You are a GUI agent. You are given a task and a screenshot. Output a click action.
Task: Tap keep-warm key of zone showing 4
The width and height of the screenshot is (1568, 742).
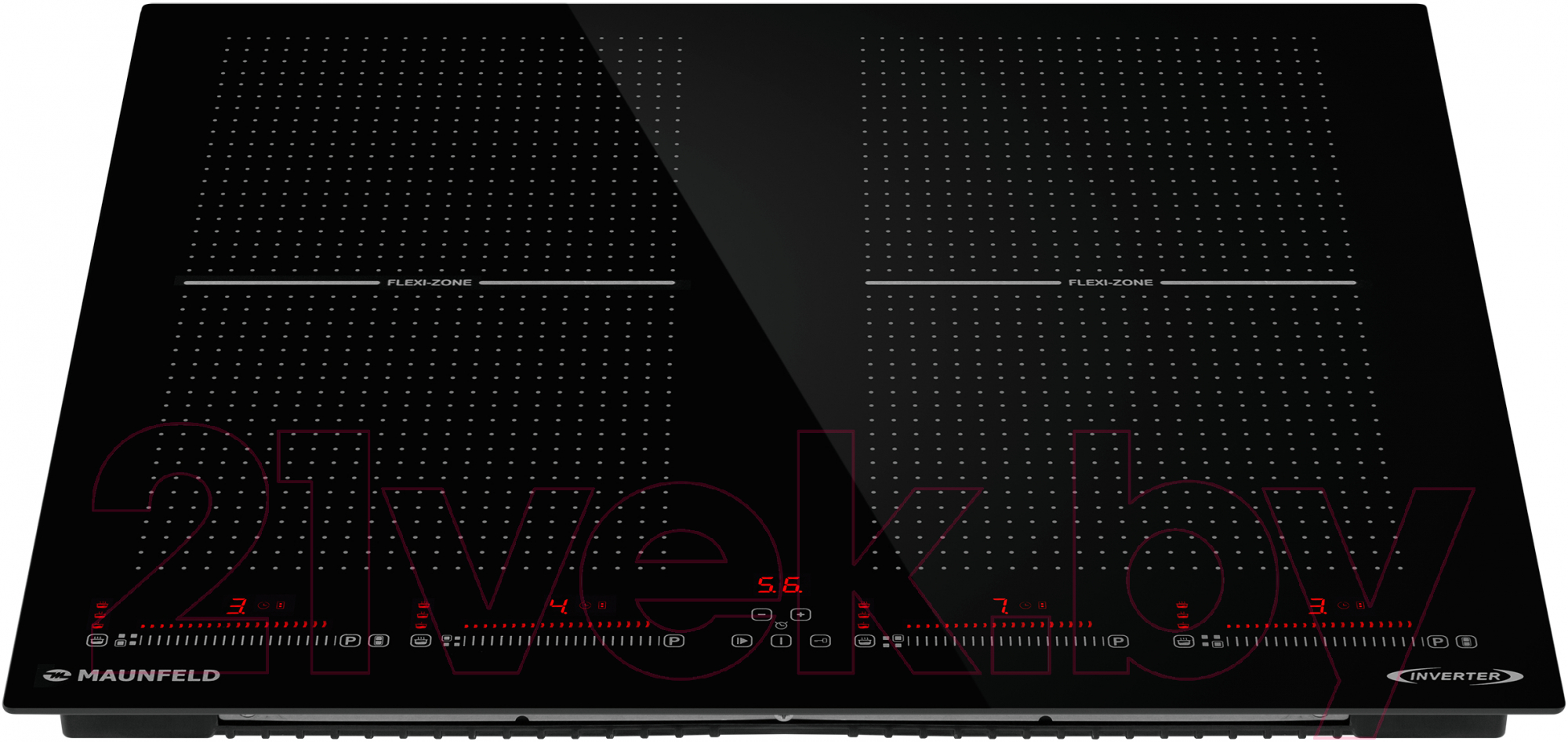(421, 641)
